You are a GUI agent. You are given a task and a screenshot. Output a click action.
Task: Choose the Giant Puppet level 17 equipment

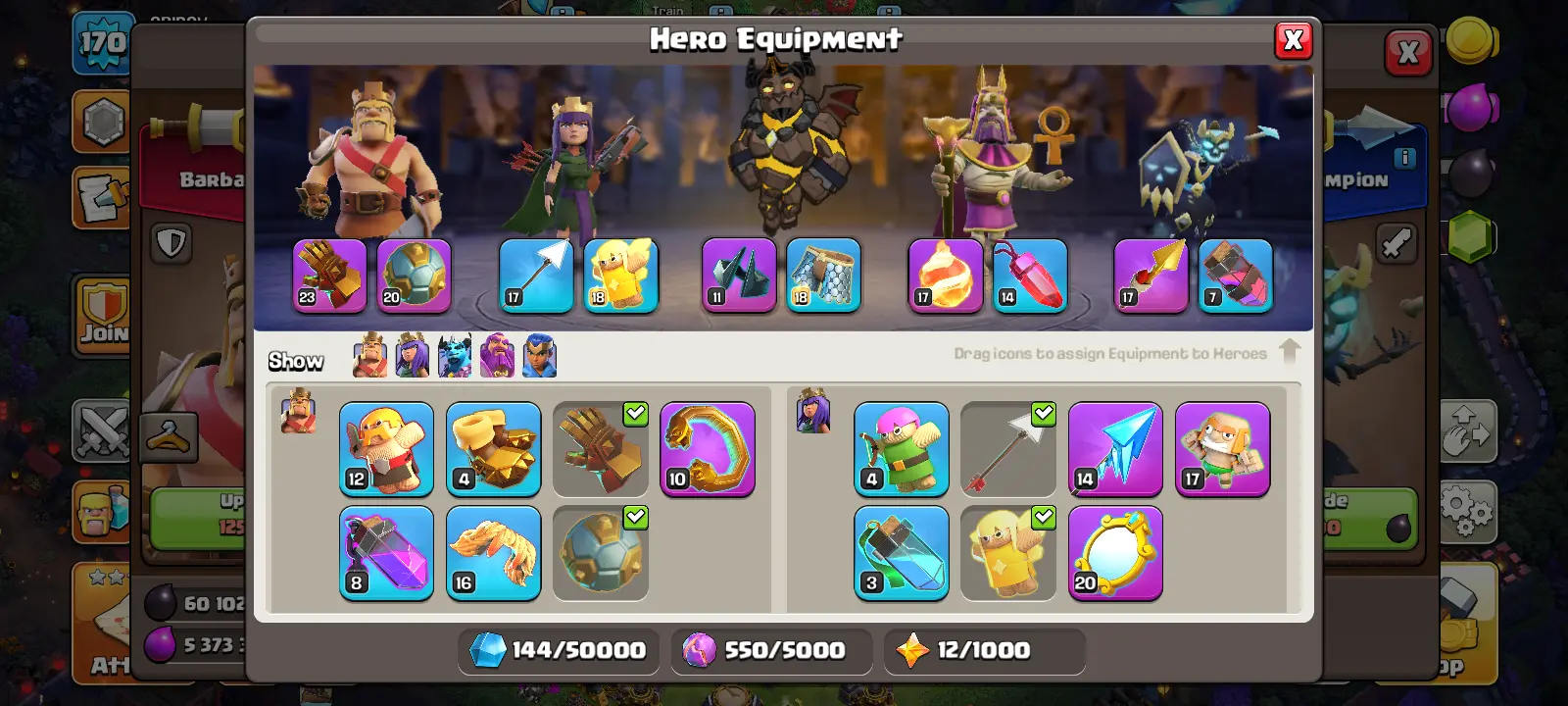click(x=1222, y=448)
